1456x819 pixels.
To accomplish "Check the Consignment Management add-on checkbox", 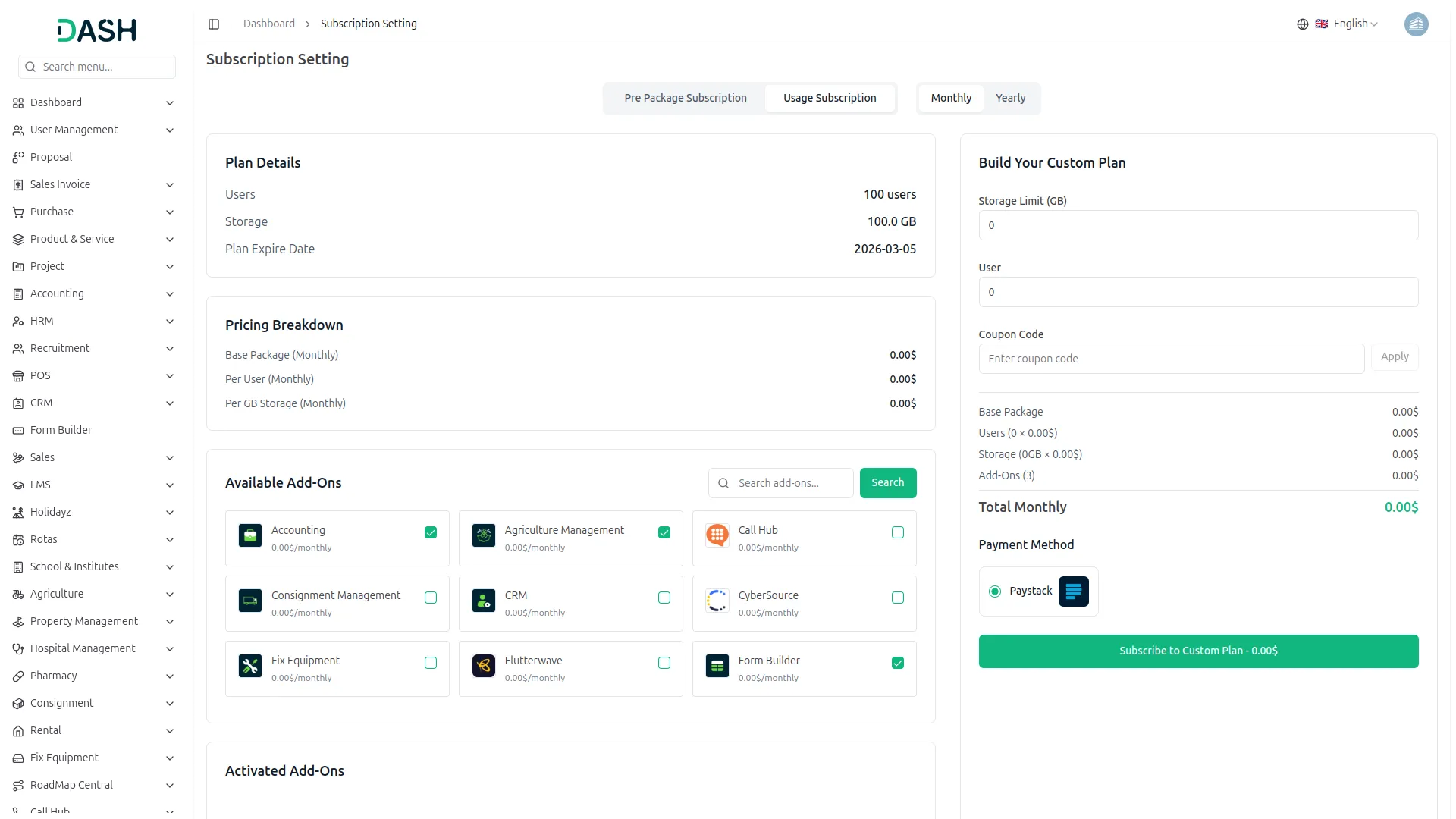I will click(x=431, y=598).
